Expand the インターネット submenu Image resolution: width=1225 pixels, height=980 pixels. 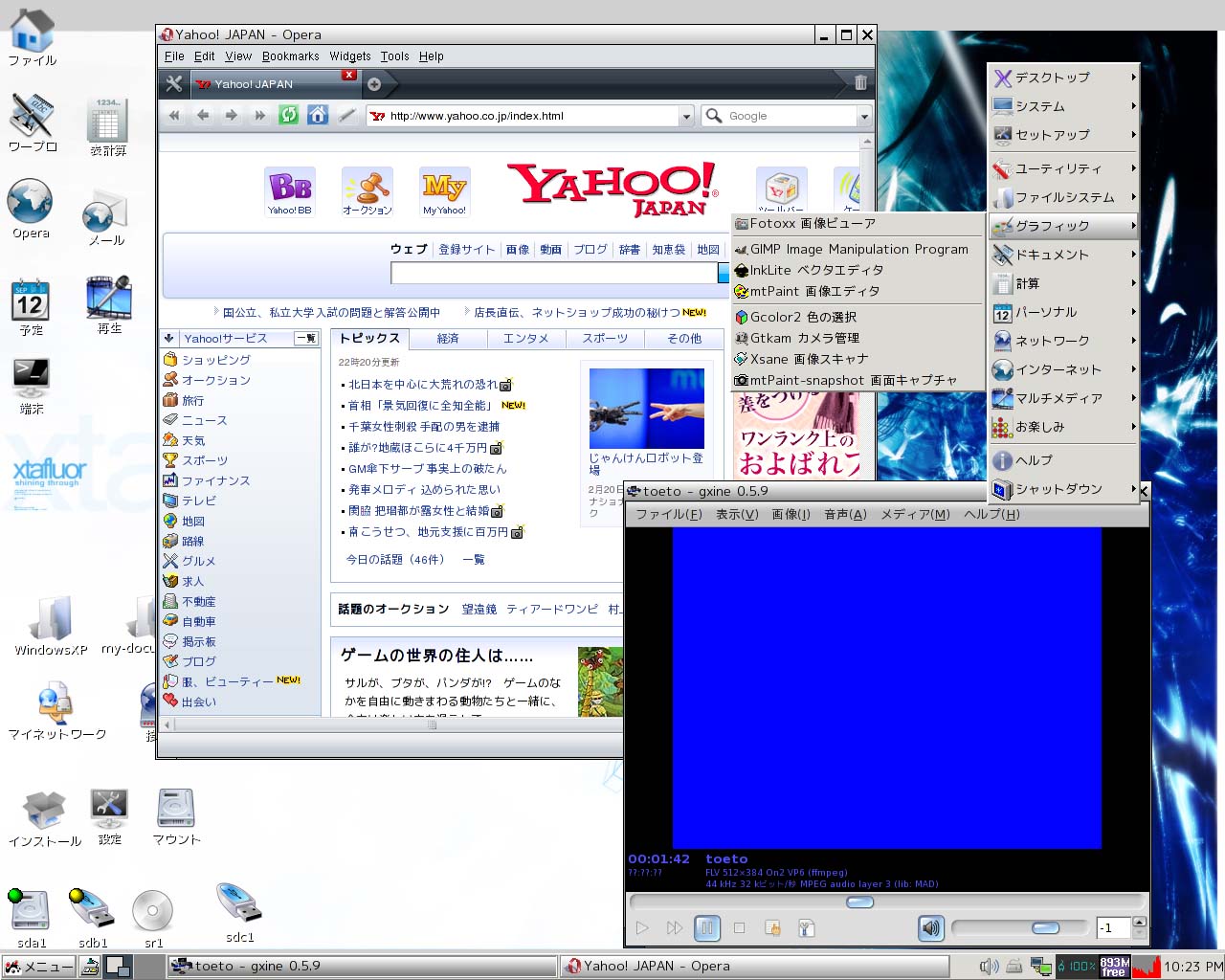(x=1064, y=369)
